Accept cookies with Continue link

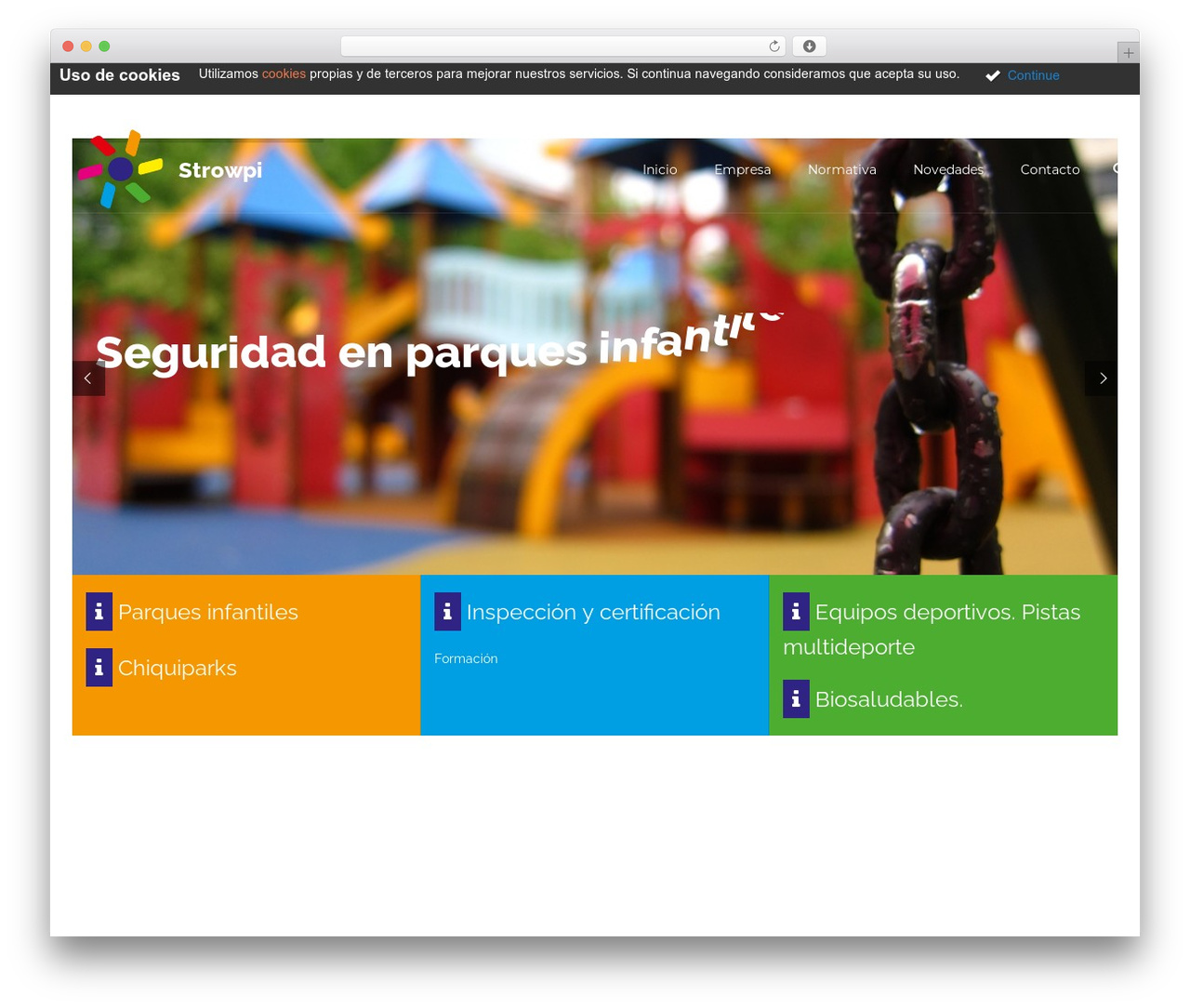click(x=1034, y=75)
